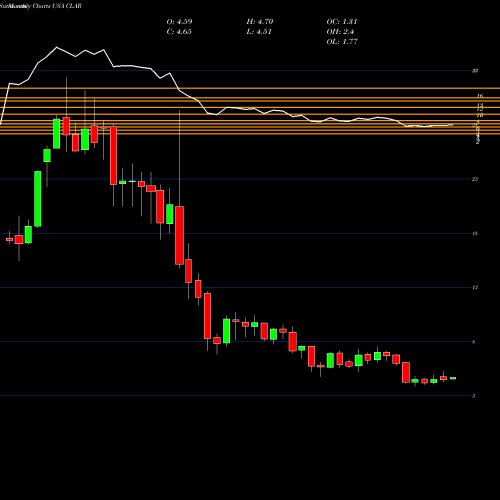Click the '16' price axis label

pyautogui.click(x=480, y=96)
